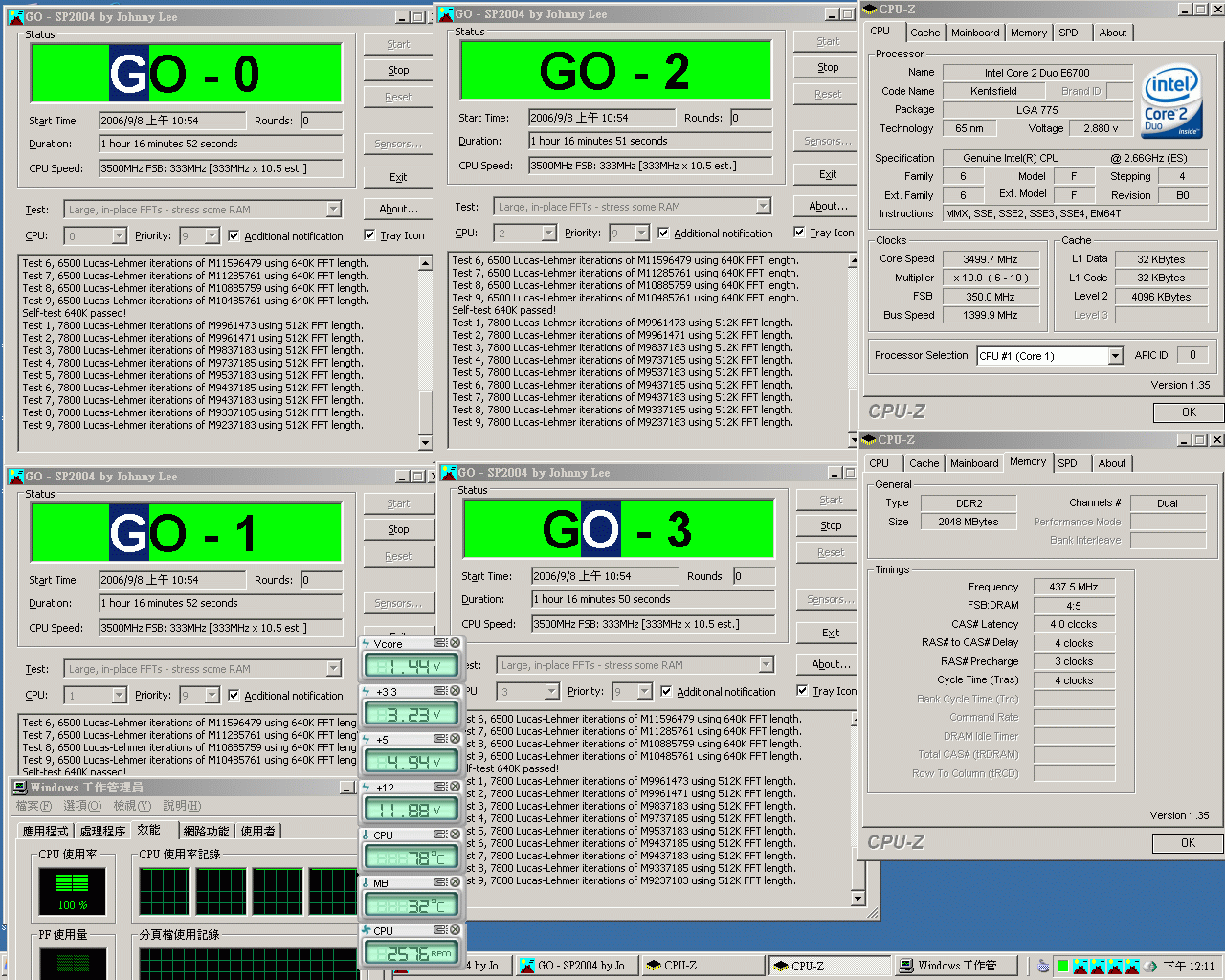The width and height of the screenshot is (1225, 980).
Task: Click the GO - 0 window title icon
Action: 16,16
